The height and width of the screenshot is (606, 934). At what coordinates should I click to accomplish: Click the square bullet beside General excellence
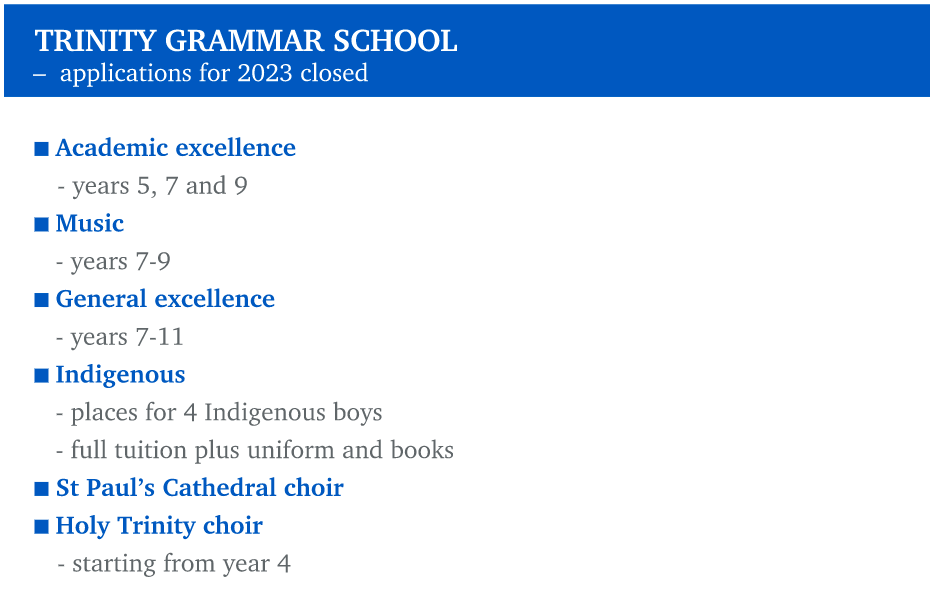[x=41, y=300]
